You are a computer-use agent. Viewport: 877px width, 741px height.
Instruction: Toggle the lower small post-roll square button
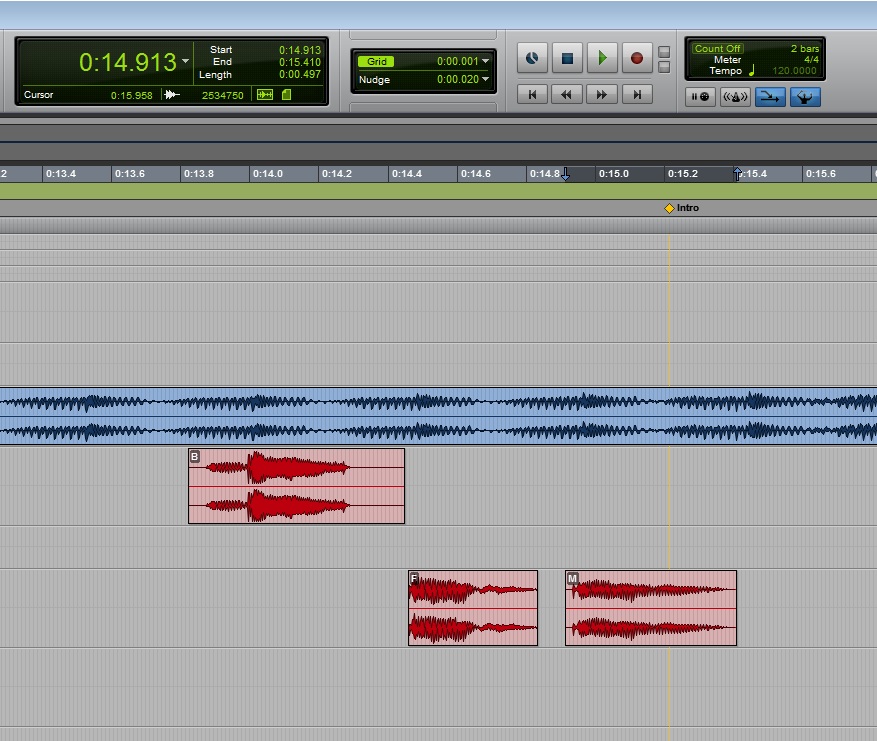[664, 67]
